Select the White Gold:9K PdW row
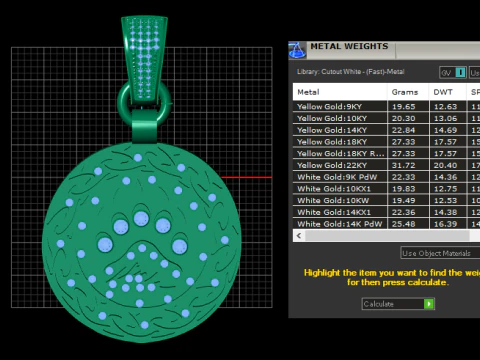 [386, 177]
